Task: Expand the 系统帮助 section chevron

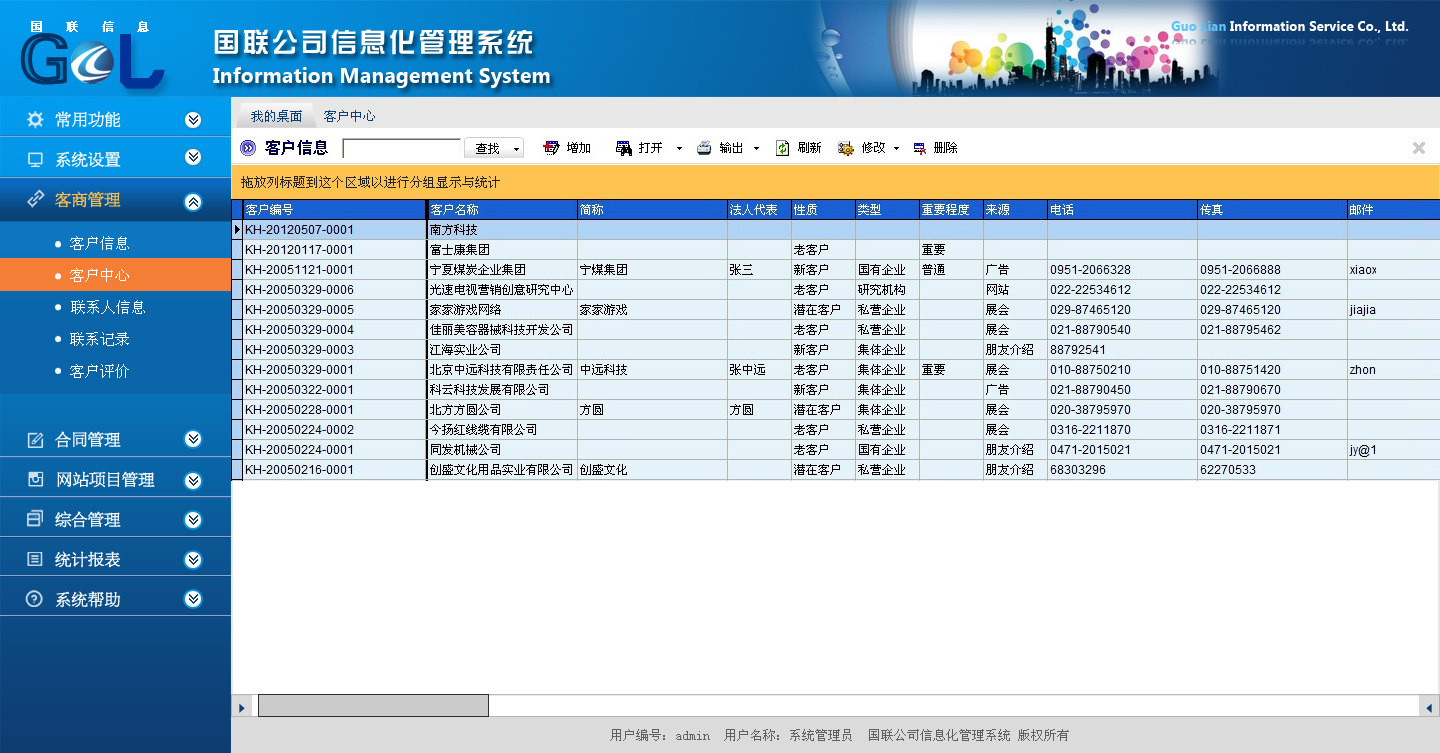Action: (x=193, y=599)
